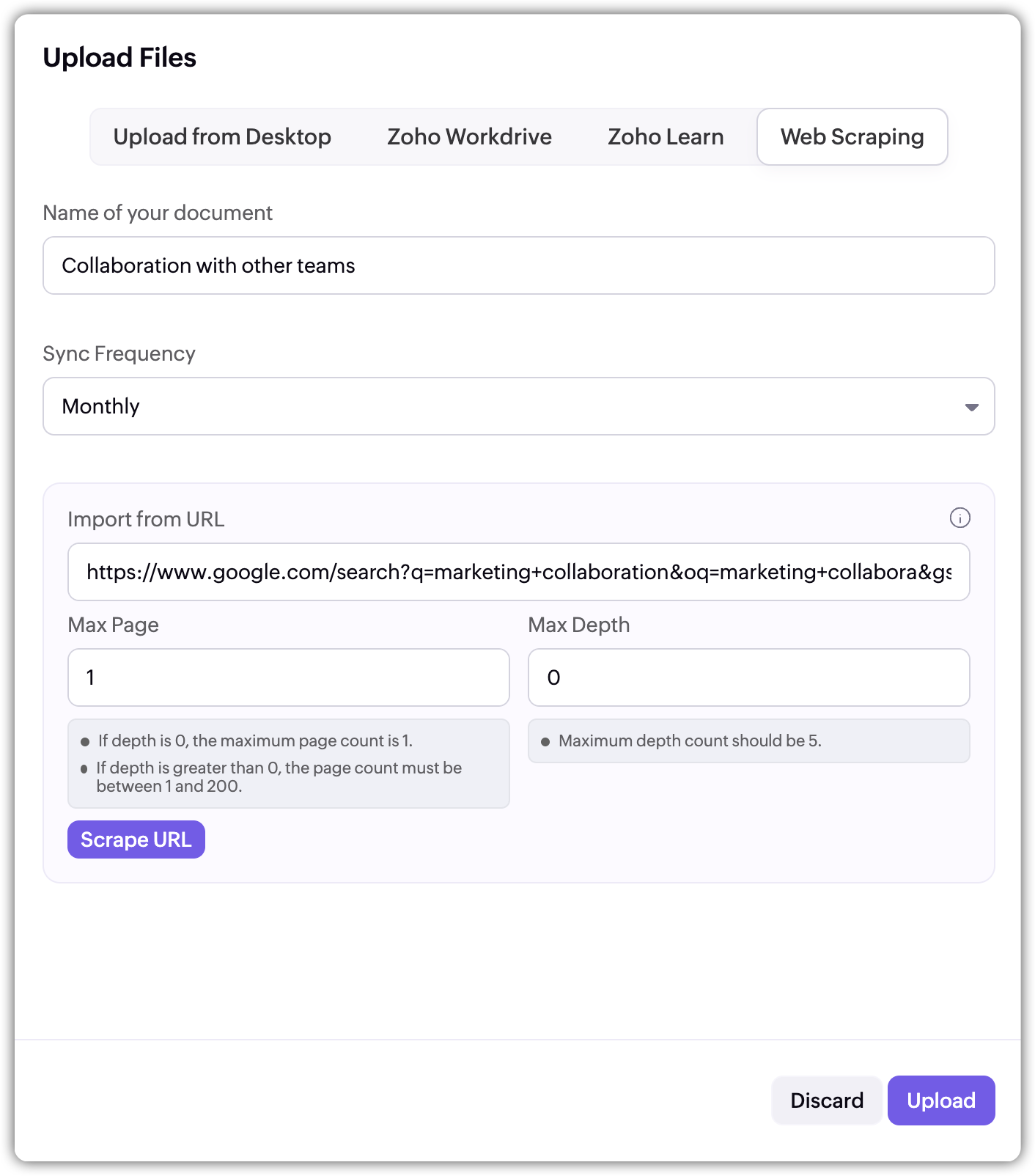Click the info icon beside Import from URL
This screenshot has width=1035, height=1176.
click(960, 518)
